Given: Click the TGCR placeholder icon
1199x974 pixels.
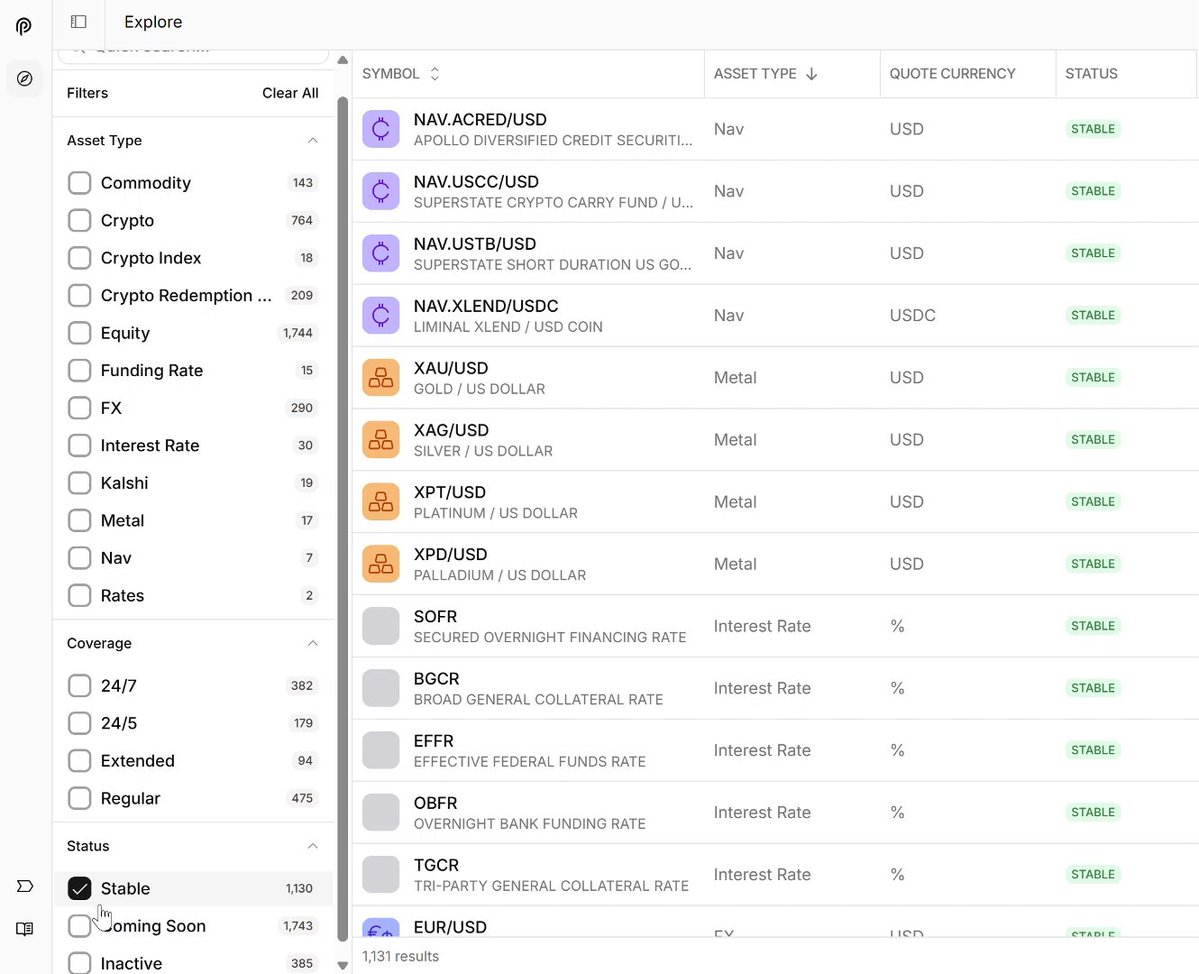Looking at the screenshot, I should (x=381, y=875).
